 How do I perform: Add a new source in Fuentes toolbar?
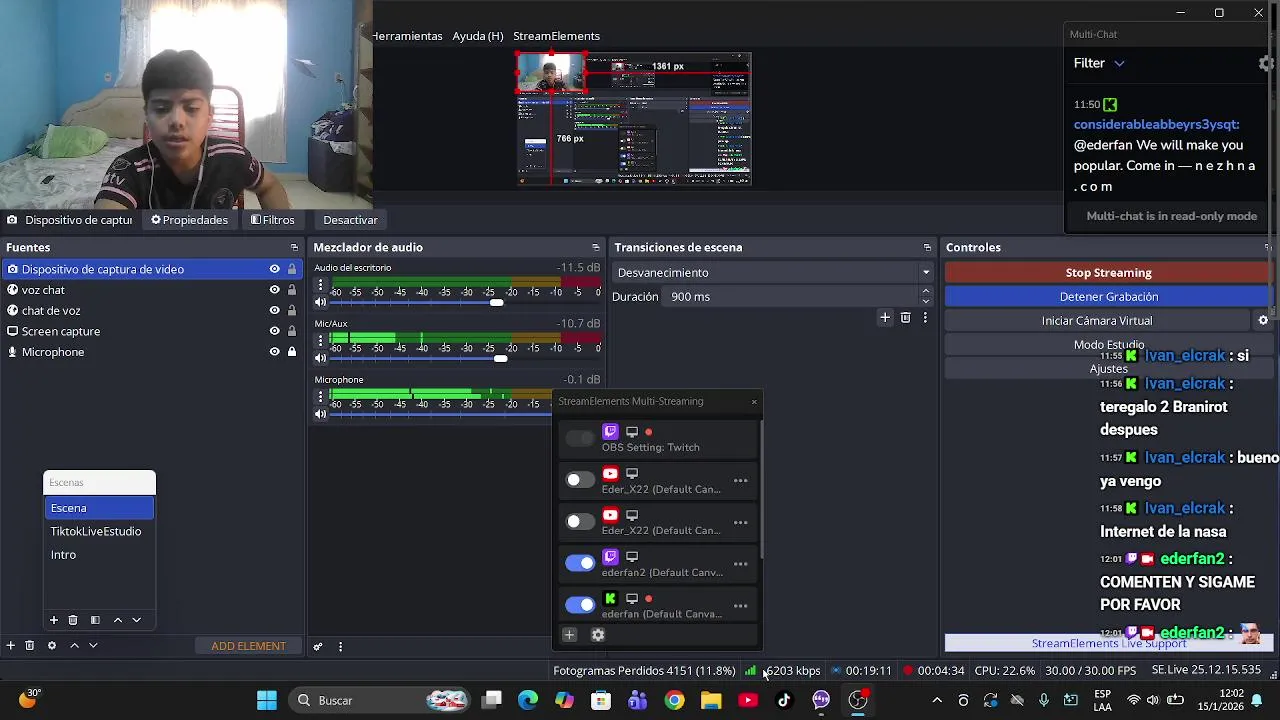click(x=10, y=646)
